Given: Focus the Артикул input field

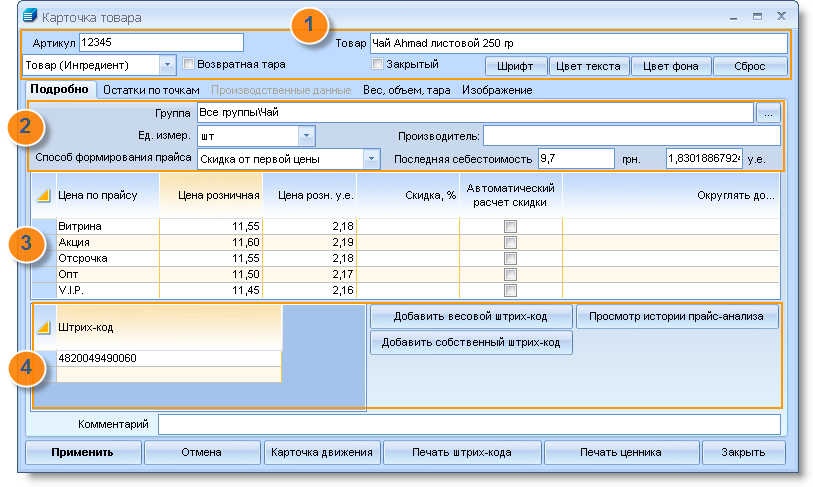Looking at the screenshot, I should tap(161, 43).
